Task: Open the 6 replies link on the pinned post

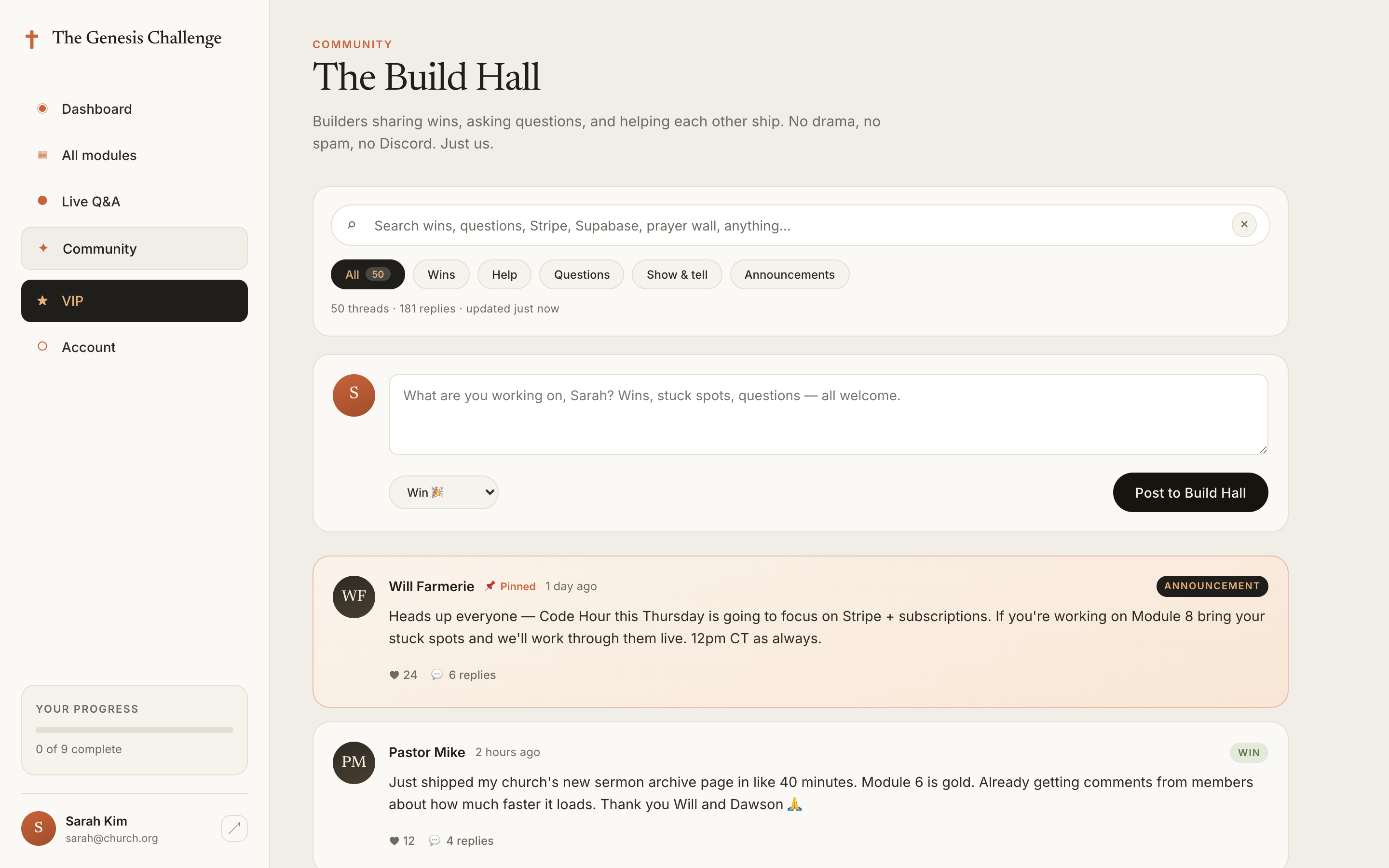Action: 471,675
